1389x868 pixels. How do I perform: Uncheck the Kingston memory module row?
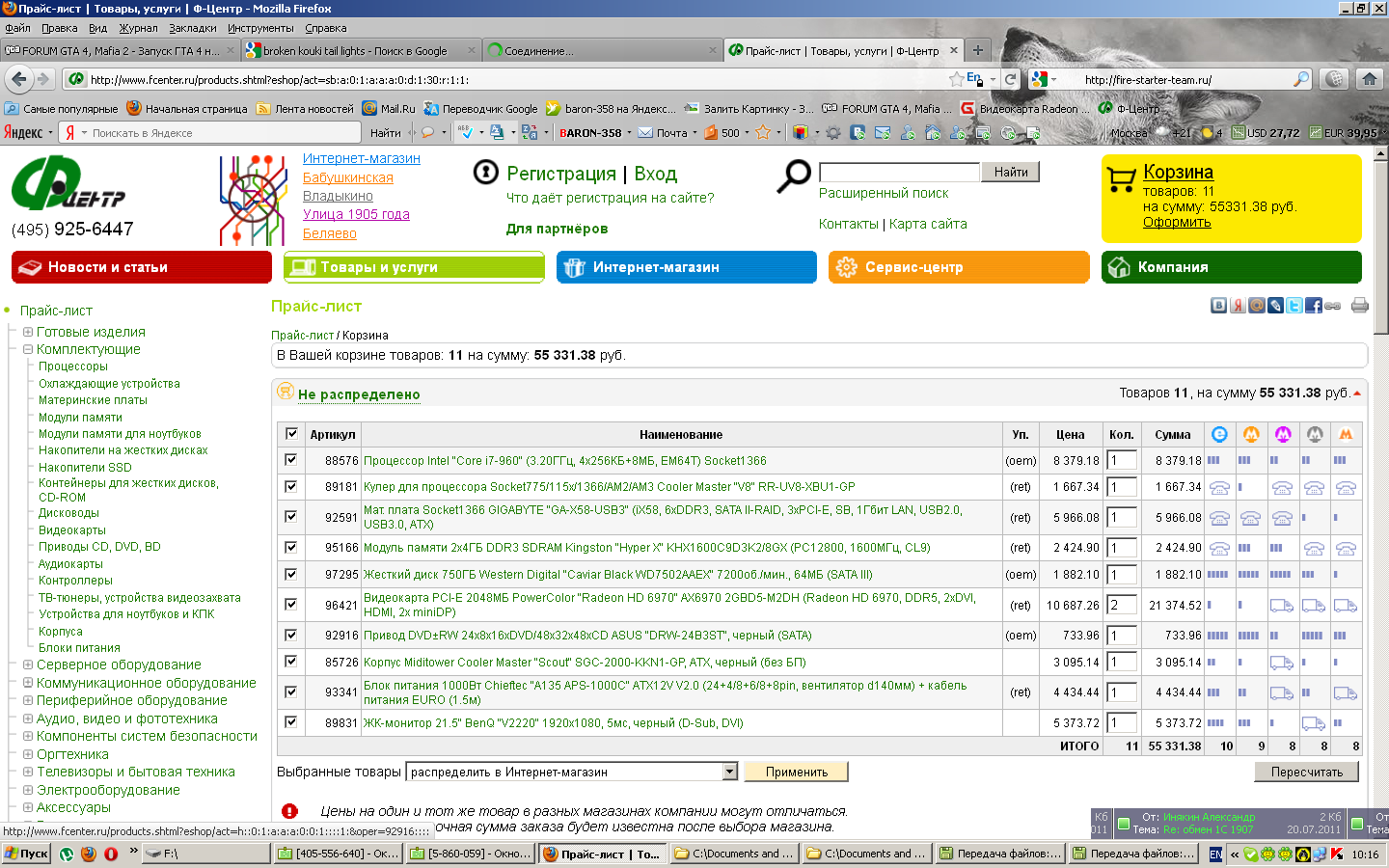click(291, 547)
